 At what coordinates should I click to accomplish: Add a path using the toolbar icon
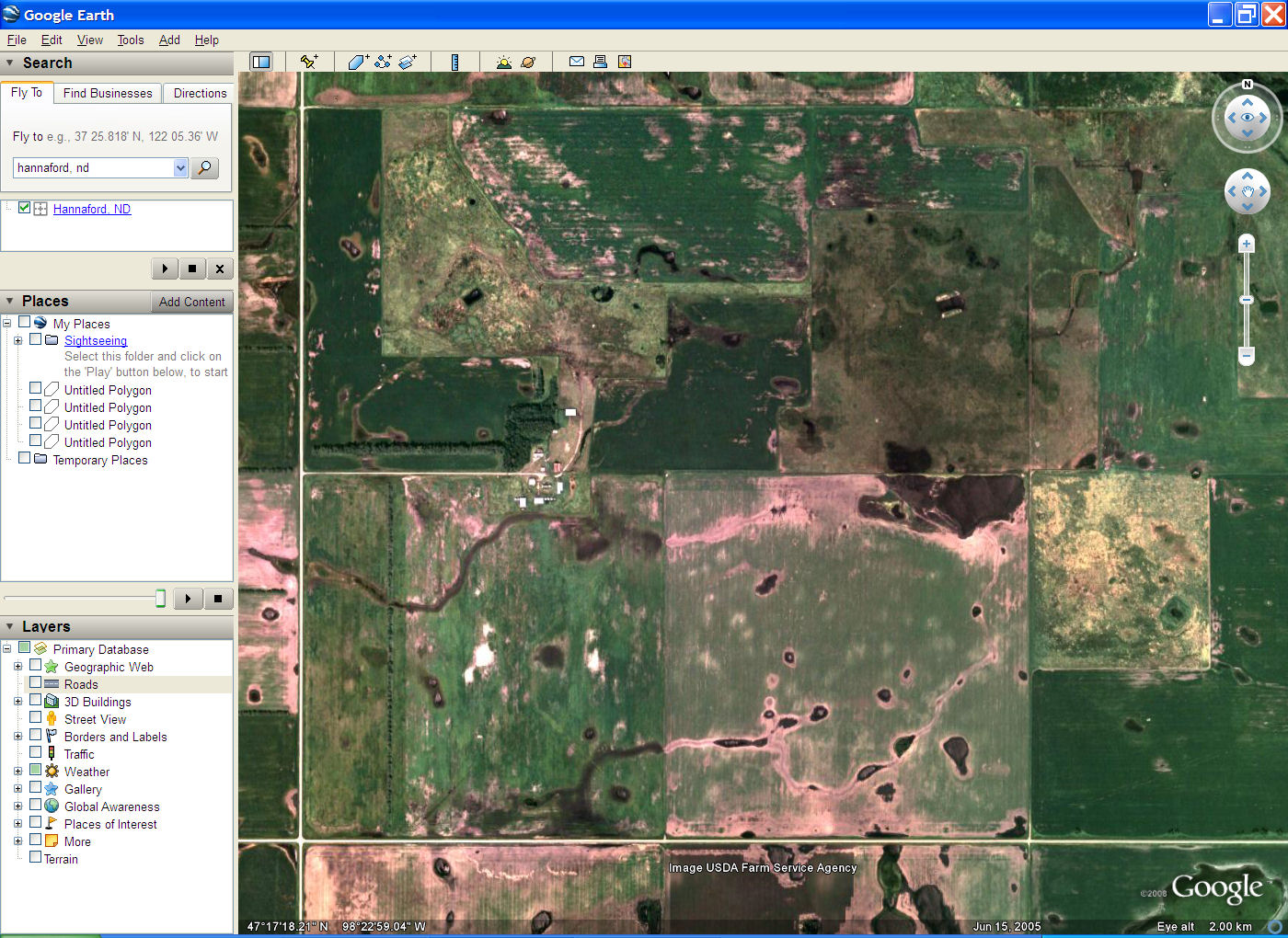(x=383, y=62)
